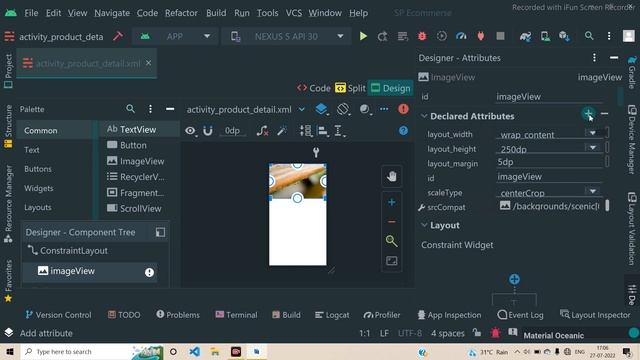Image resolution: width=640 pixels, height=360 pixels.
Task: Toggle Component Tree panel layout icon
Action: pos(160,232)
